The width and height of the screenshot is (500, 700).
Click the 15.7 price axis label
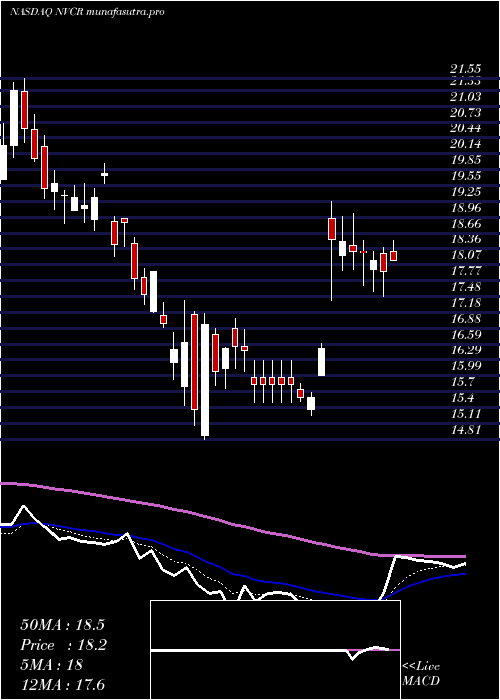(463, 382)
